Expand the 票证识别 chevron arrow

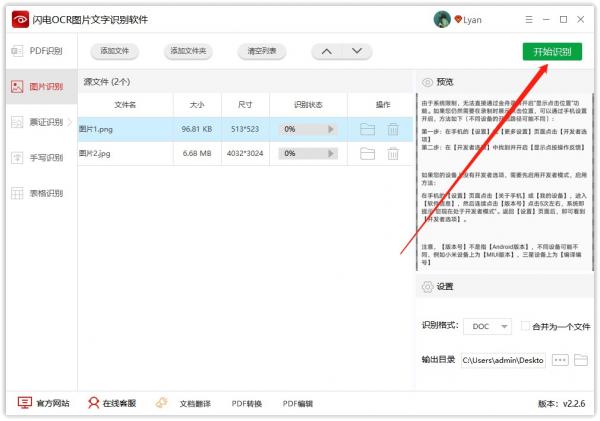click(x=70, y=122)
